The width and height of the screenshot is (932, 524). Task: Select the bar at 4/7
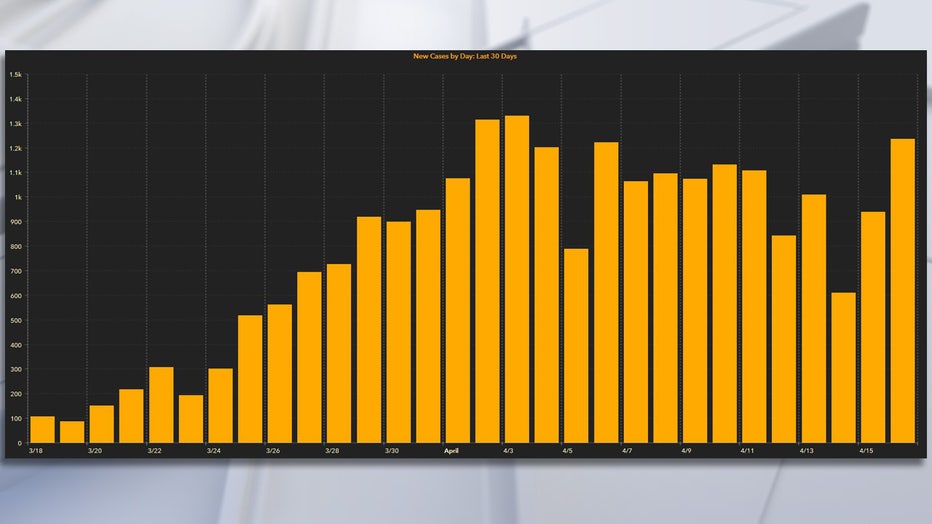[635, 312]
